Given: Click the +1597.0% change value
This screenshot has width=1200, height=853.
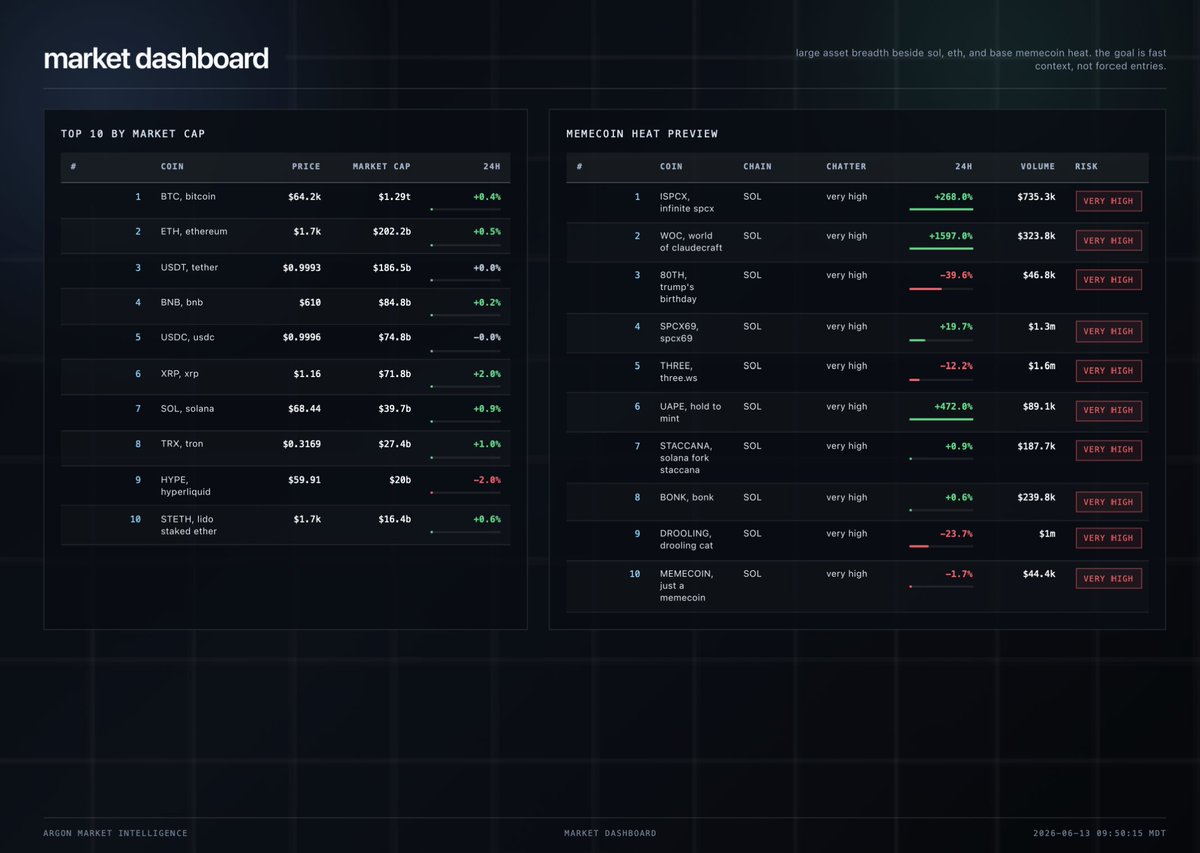Looking at the screenshot, I should 950,237.
